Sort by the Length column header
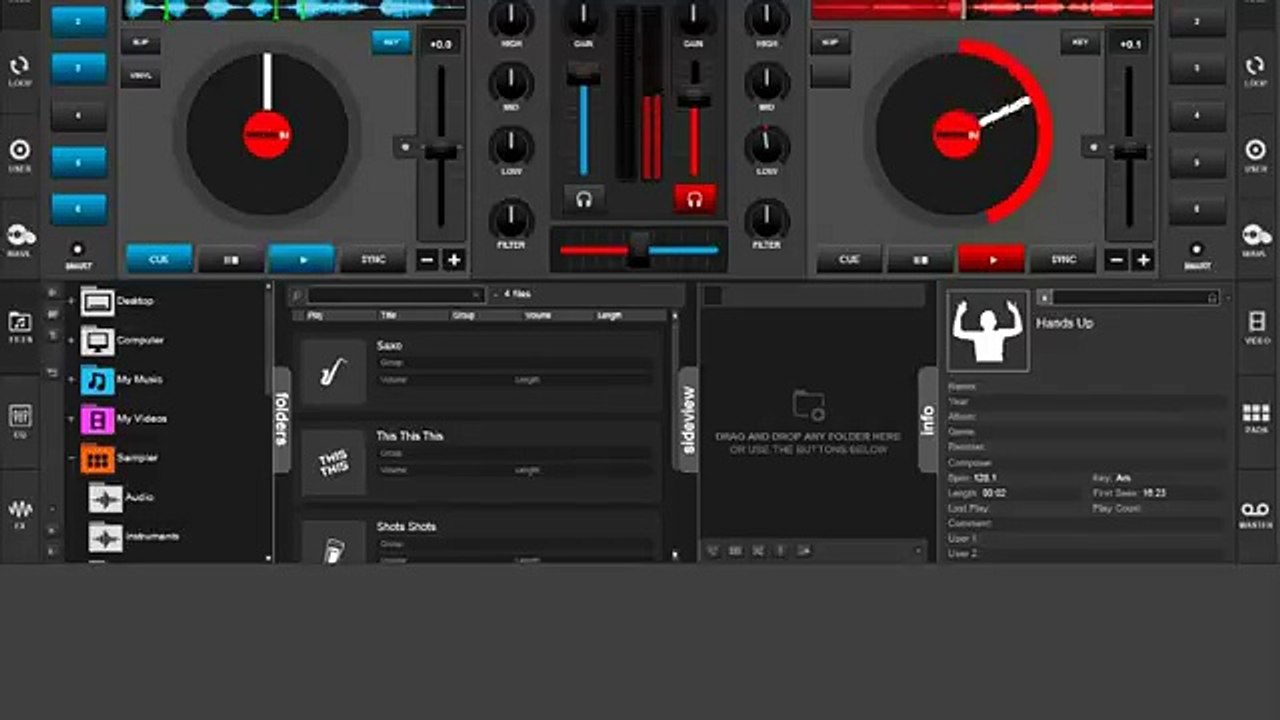Image resolution: width=1280 pixels, height=720 pixels. 609,315
